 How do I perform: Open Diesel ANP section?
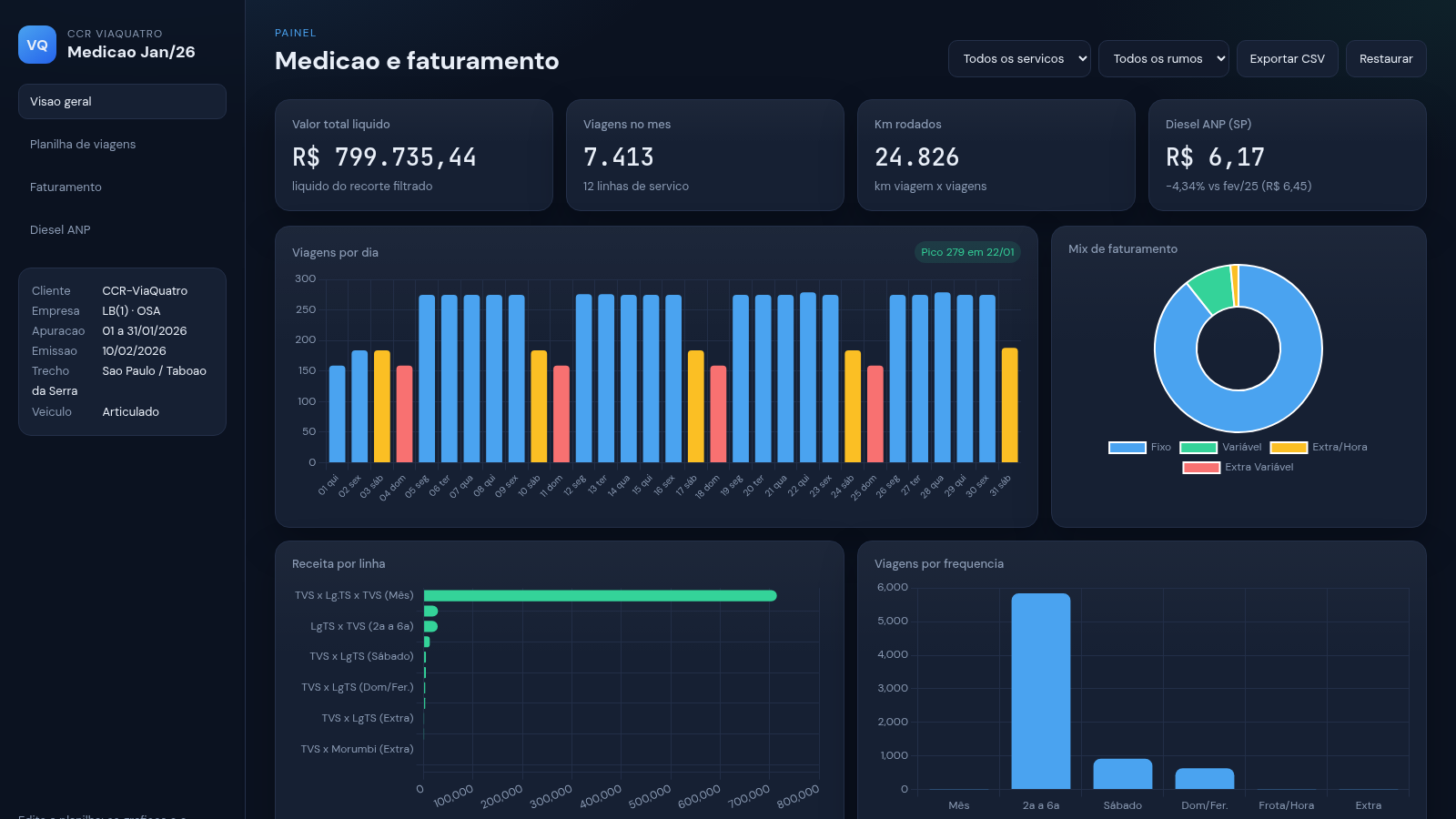[x=122, y=229]
